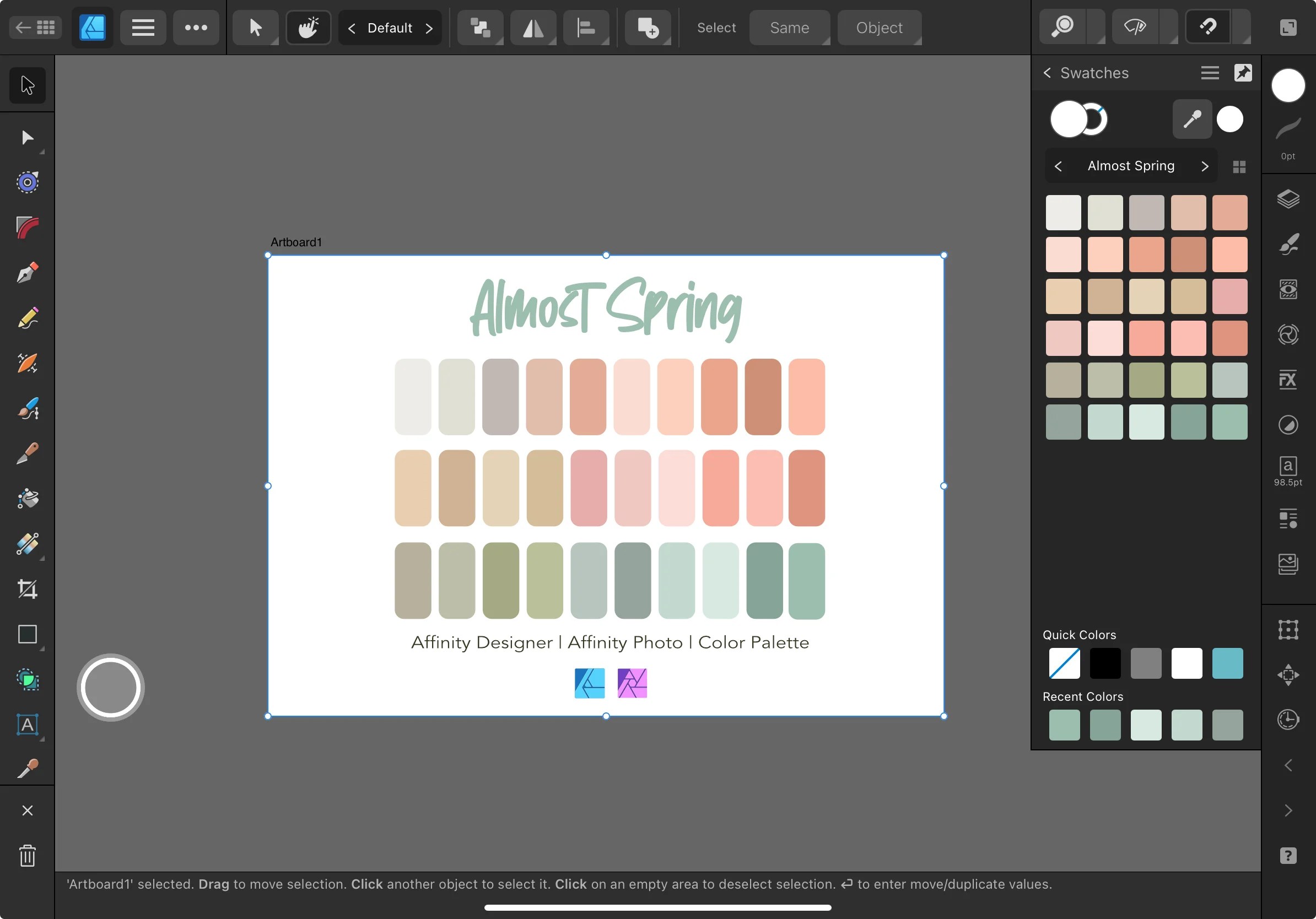Collapse the right studio sidebar
Viewport: 1316px width, 919px height.
click(1288, 766)
